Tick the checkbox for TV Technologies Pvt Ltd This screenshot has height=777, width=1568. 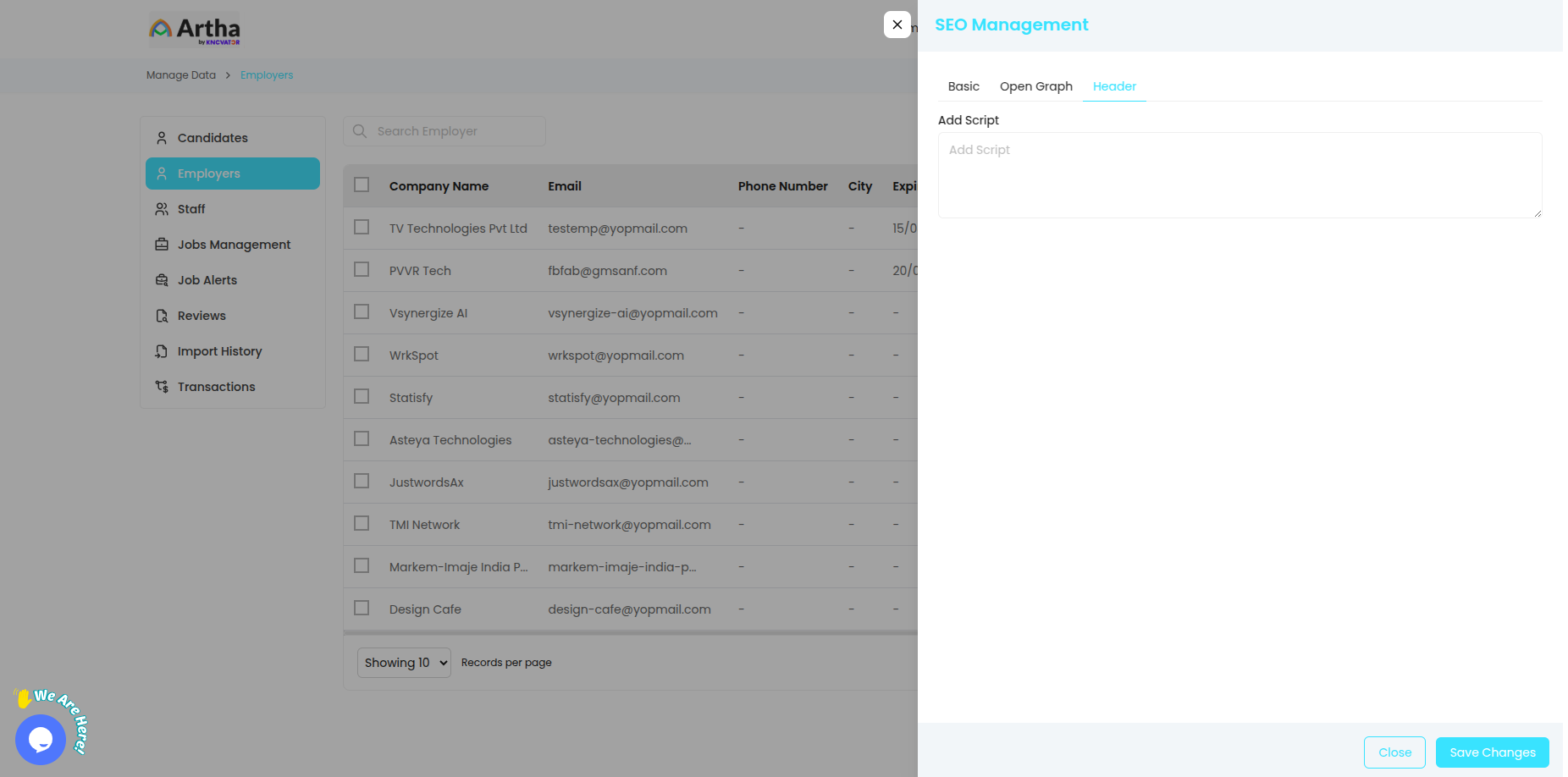(x=362, y=228)
